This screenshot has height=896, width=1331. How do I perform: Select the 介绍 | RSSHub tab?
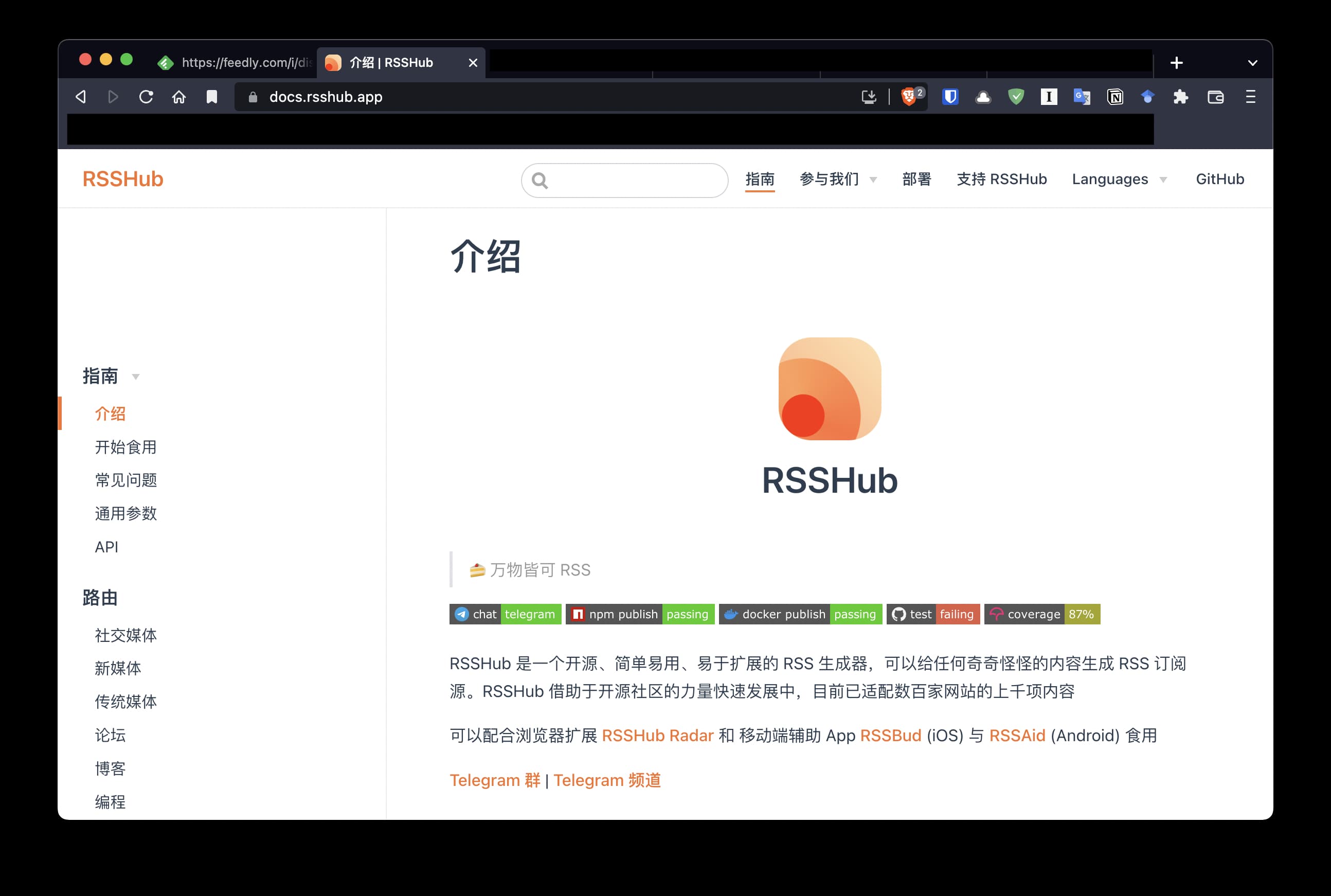coord(391,62)
